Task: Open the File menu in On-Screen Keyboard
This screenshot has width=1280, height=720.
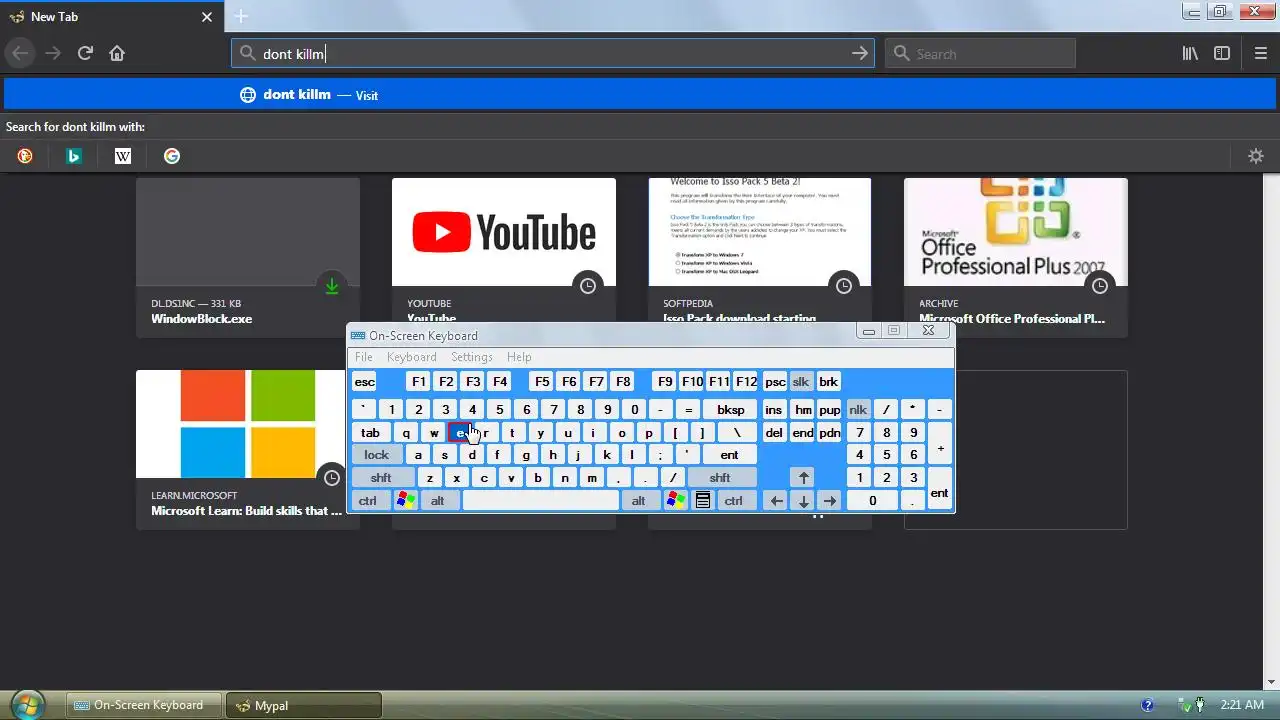Action: (x=364, y=357)
